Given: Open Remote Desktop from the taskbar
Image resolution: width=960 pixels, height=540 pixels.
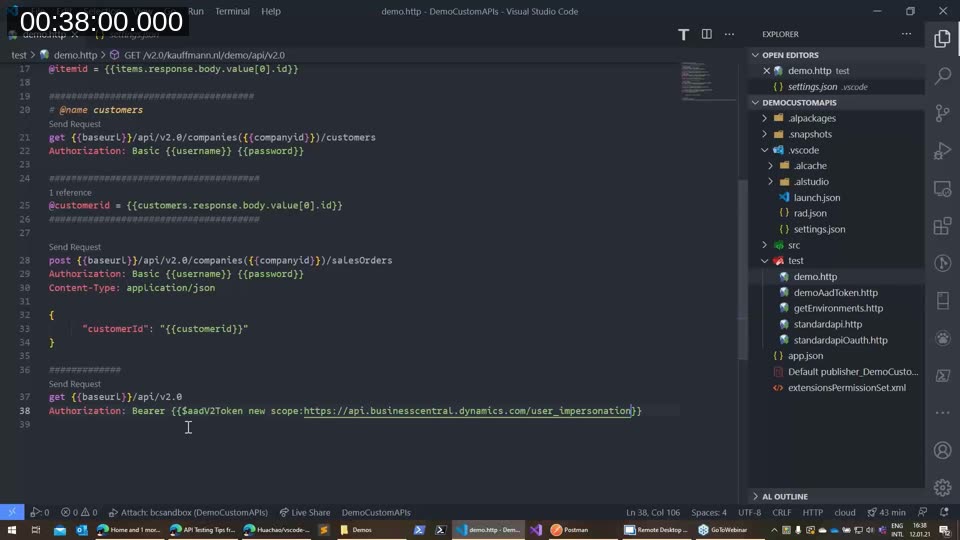Looking at the screenshot, I should 656,530.
